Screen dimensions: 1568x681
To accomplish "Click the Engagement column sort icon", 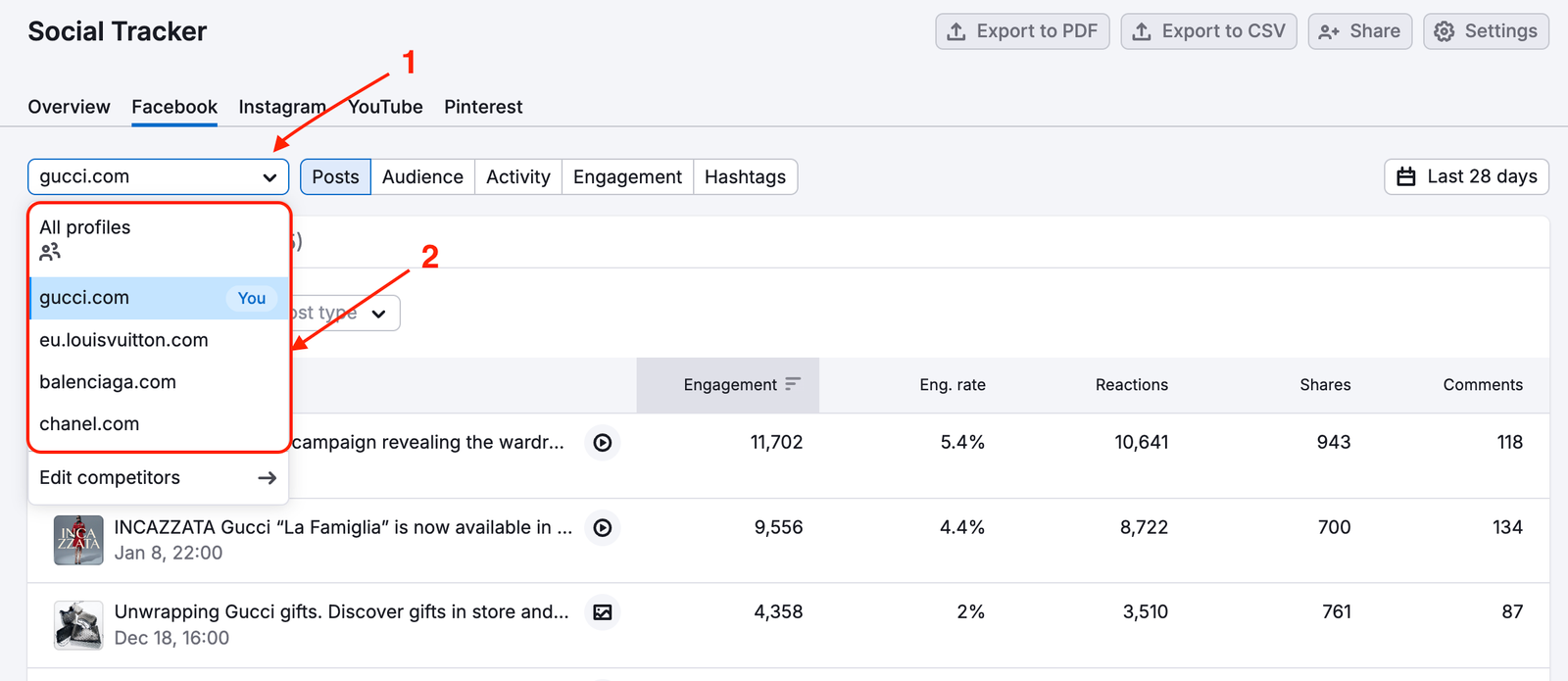I will tap(793, 384).
